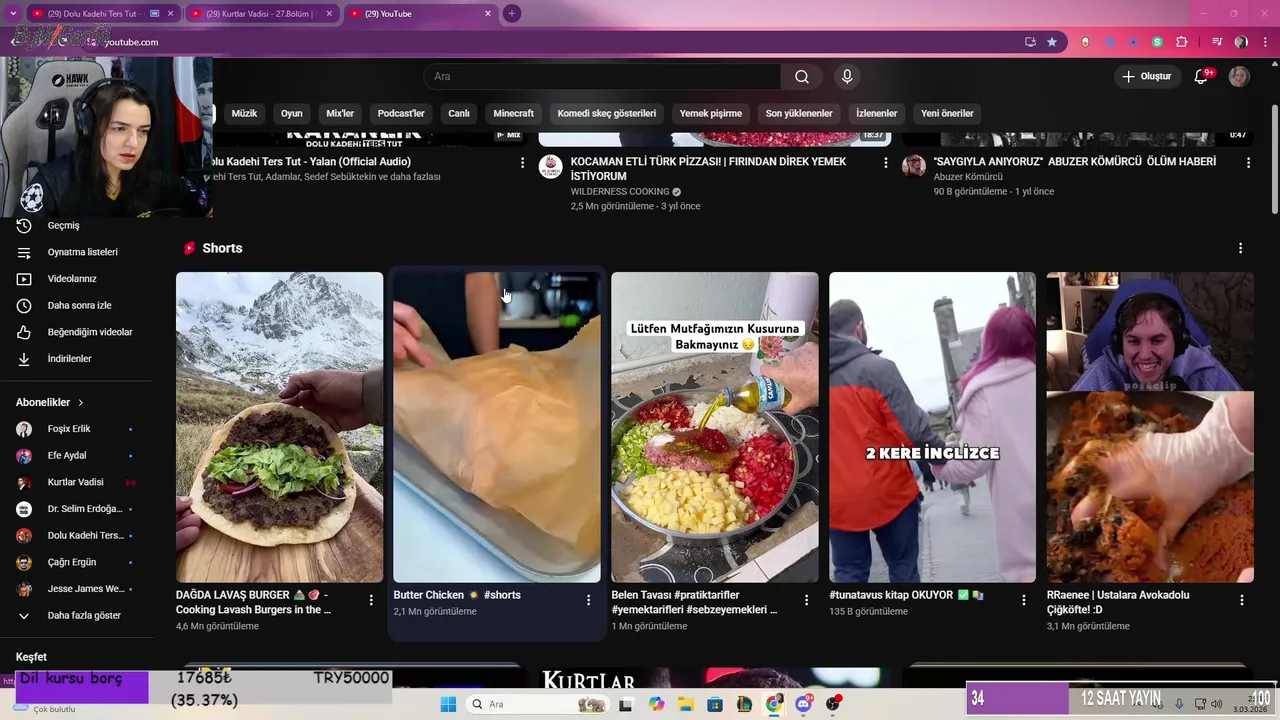Expand the Abonelikler section chevron

coord(81,402)
